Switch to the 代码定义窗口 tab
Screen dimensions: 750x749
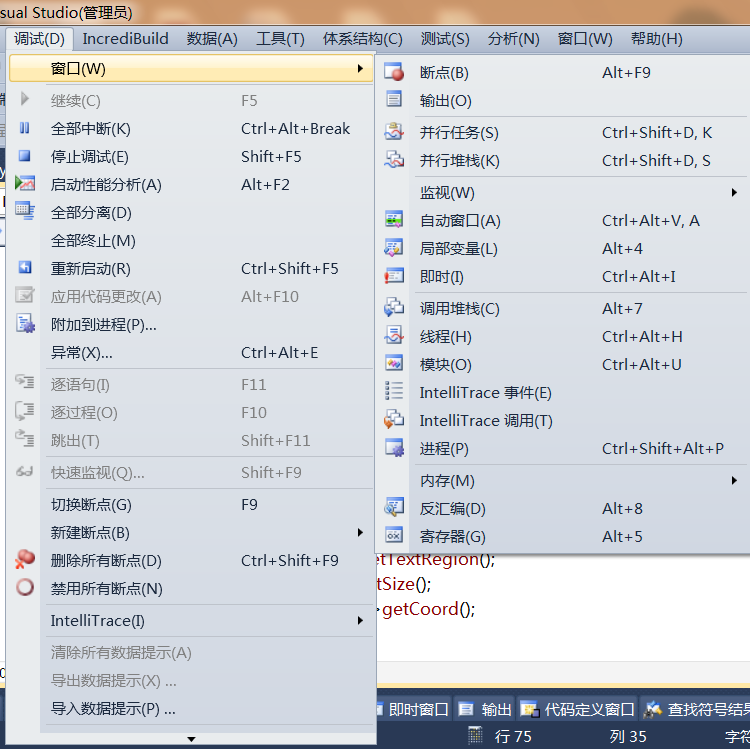(577, 709)
